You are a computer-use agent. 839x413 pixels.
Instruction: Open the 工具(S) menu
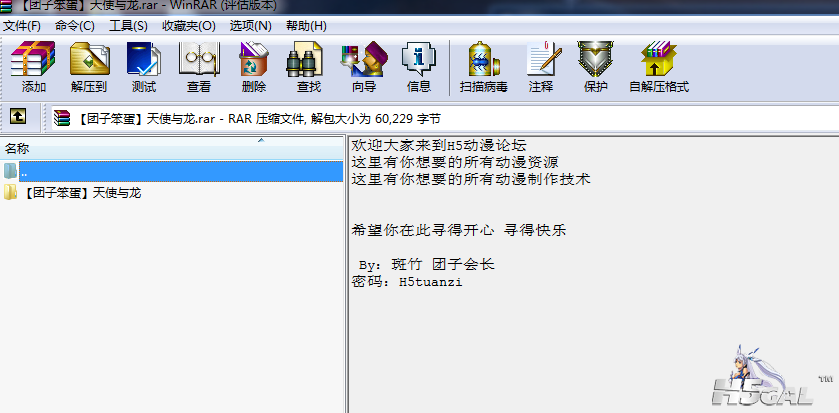(128, 26)
